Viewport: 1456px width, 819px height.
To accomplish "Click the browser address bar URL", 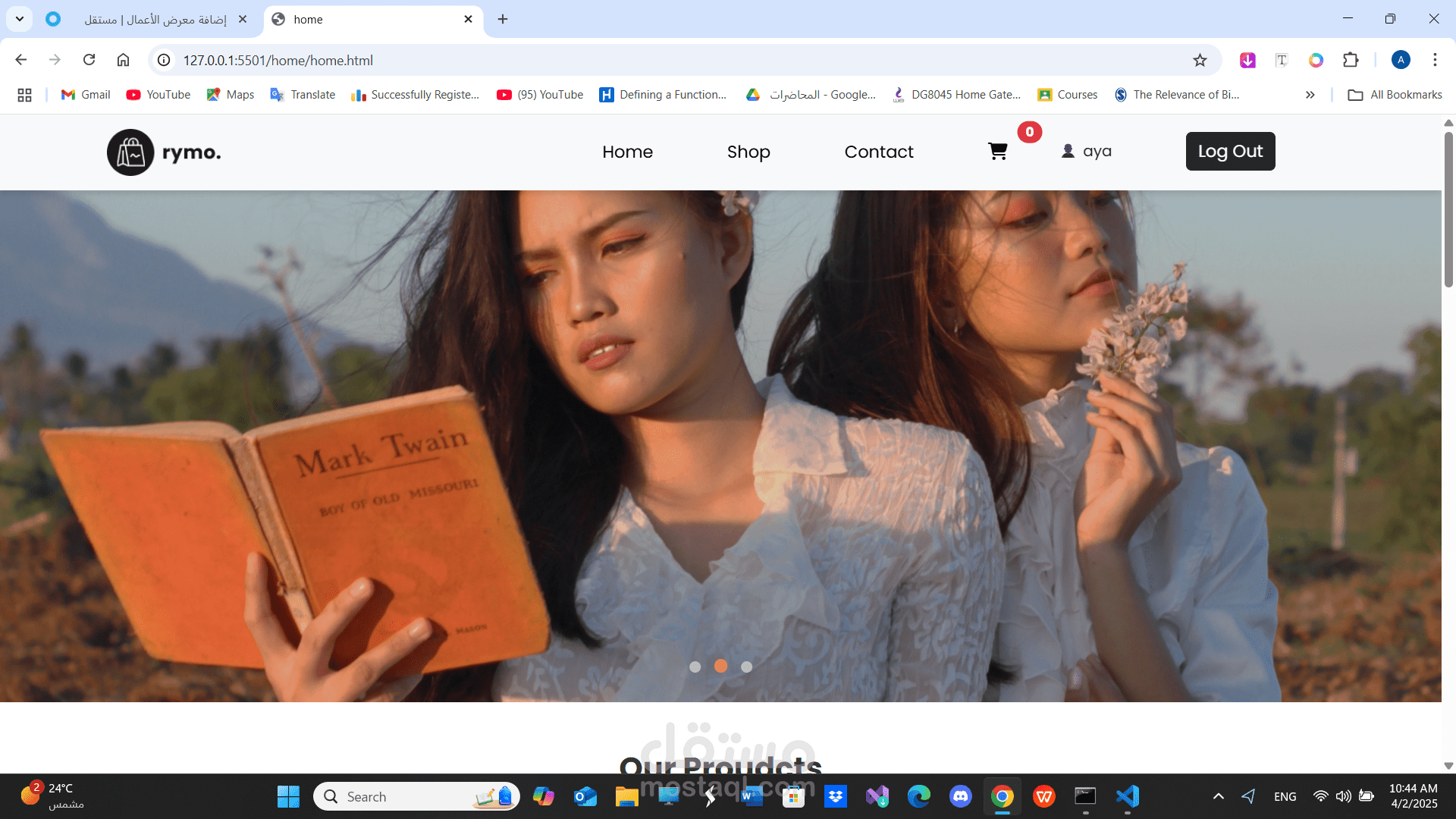I will pos(278,60).
